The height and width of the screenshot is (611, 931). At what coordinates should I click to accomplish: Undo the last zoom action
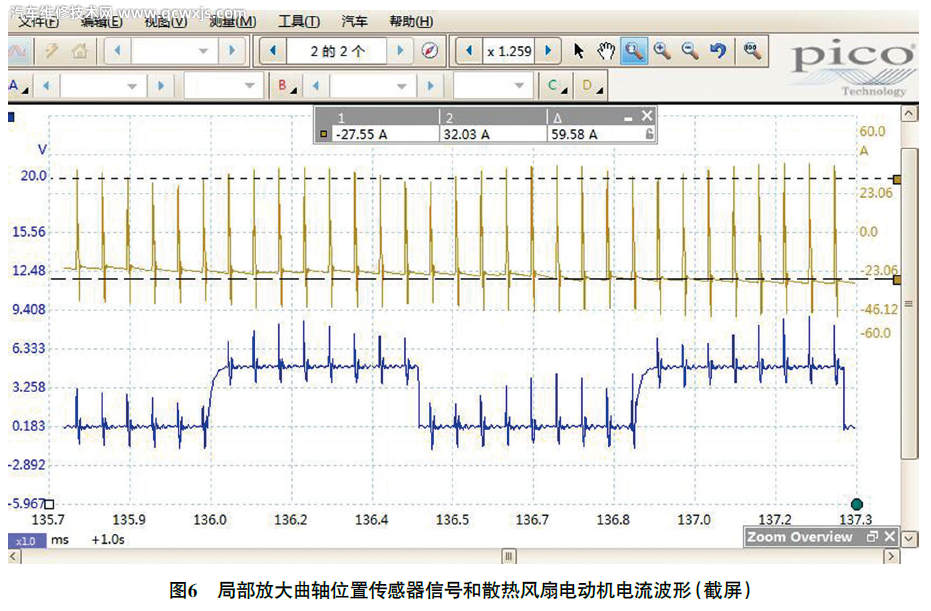click(x=719, y=51)
